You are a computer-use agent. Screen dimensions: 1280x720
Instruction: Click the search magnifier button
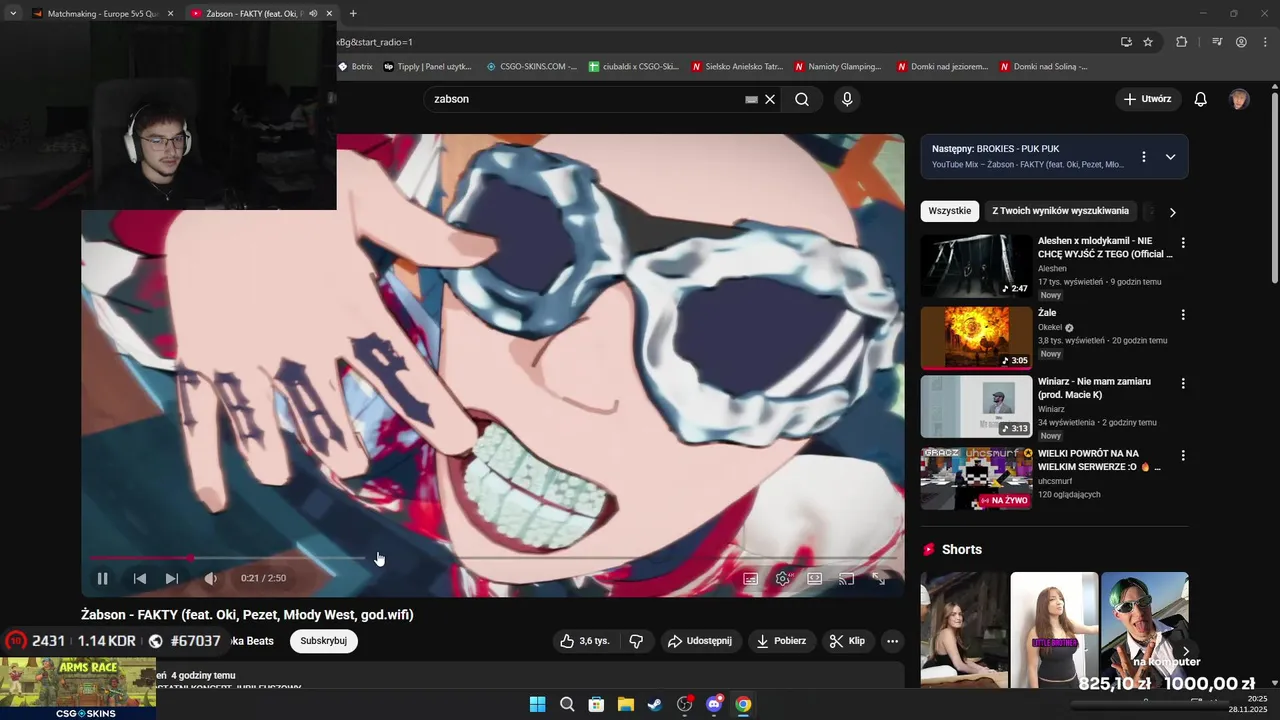(x=802, y=99)
